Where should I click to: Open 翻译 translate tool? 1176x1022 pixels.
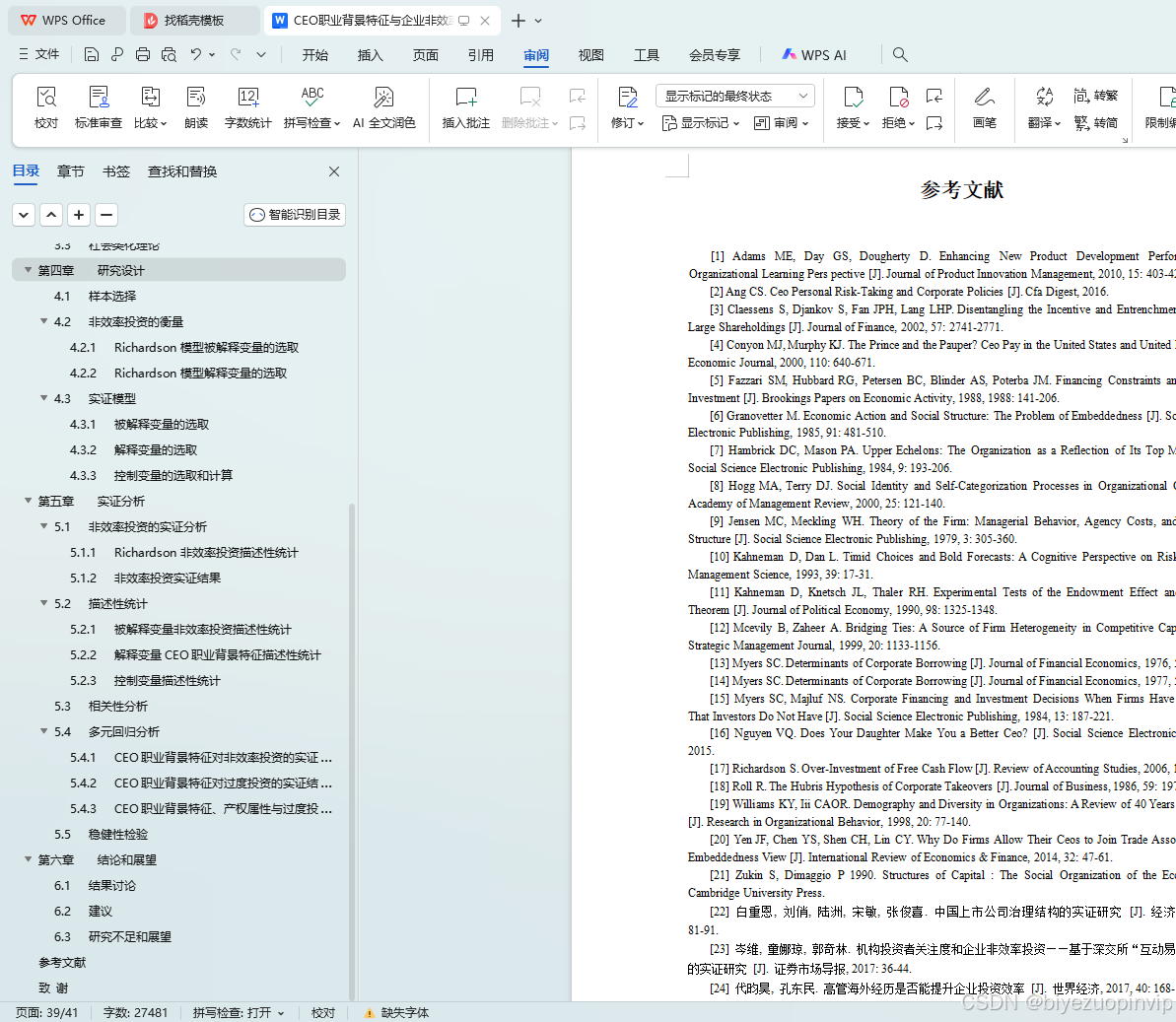click(1044, 107)
